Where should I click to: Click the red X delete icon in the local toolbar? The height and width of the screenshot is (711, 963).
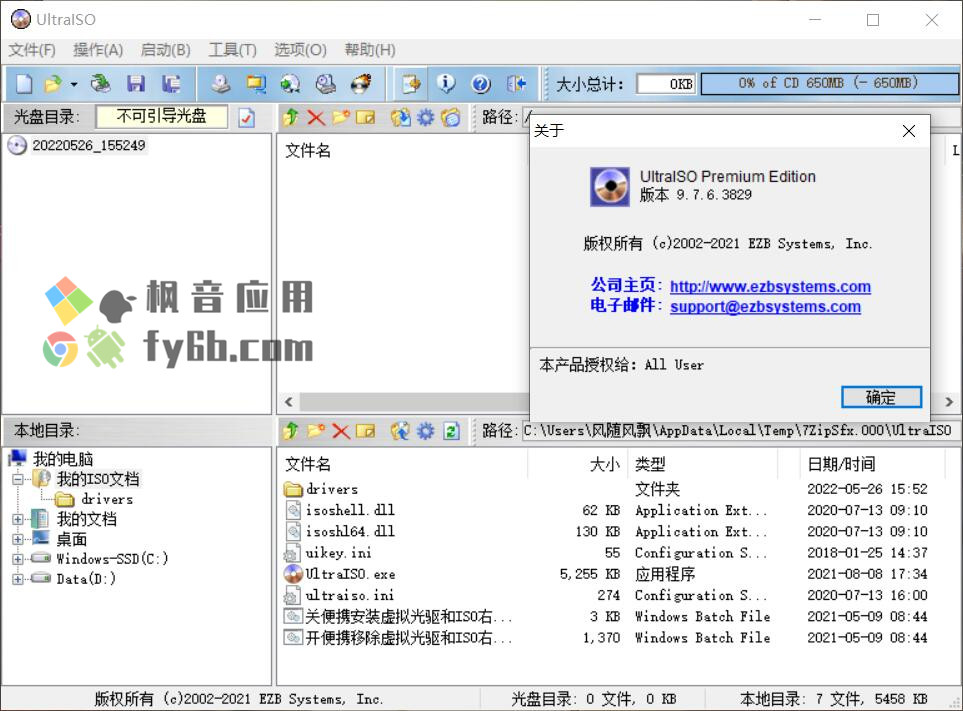(341, 431)
